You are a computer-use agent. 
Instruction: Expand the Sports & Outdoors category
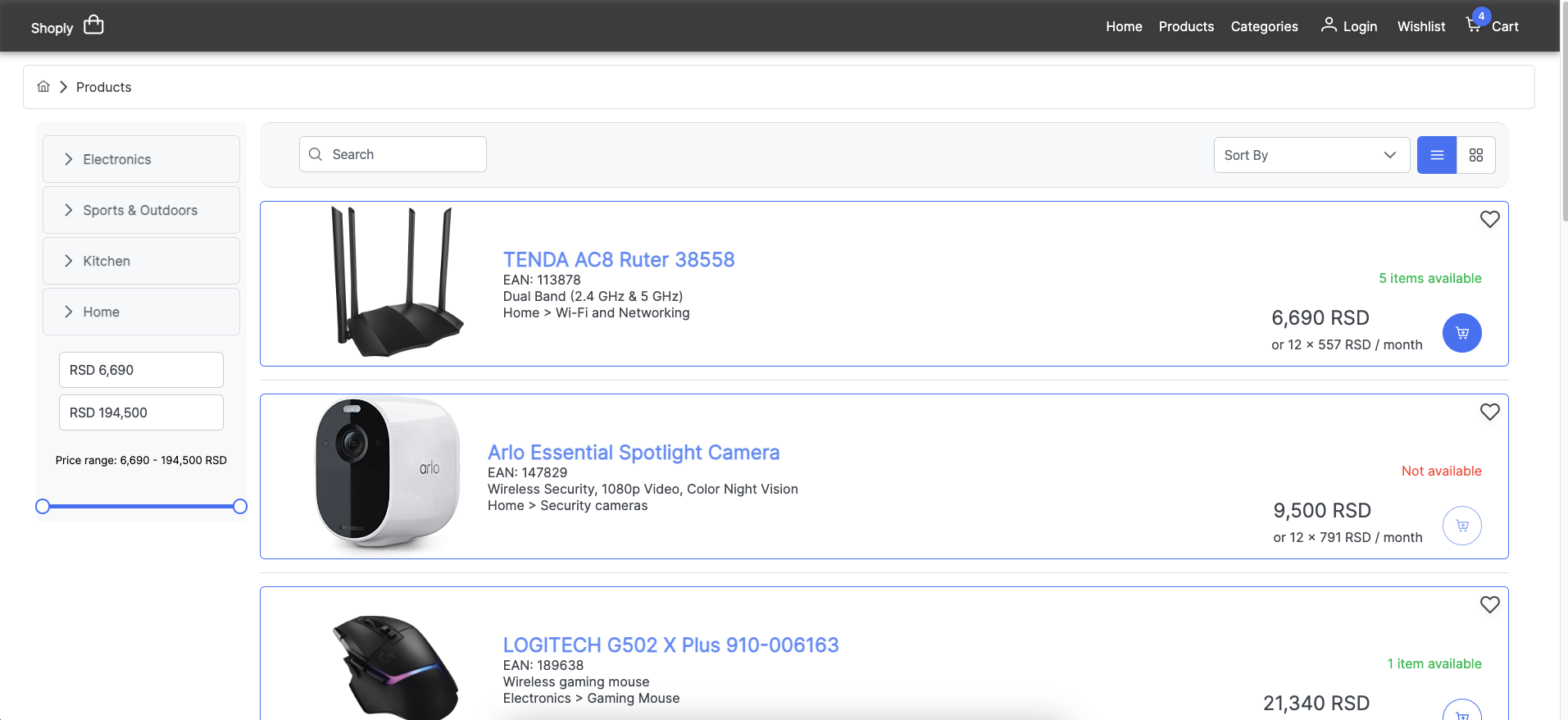pos(141,210)
